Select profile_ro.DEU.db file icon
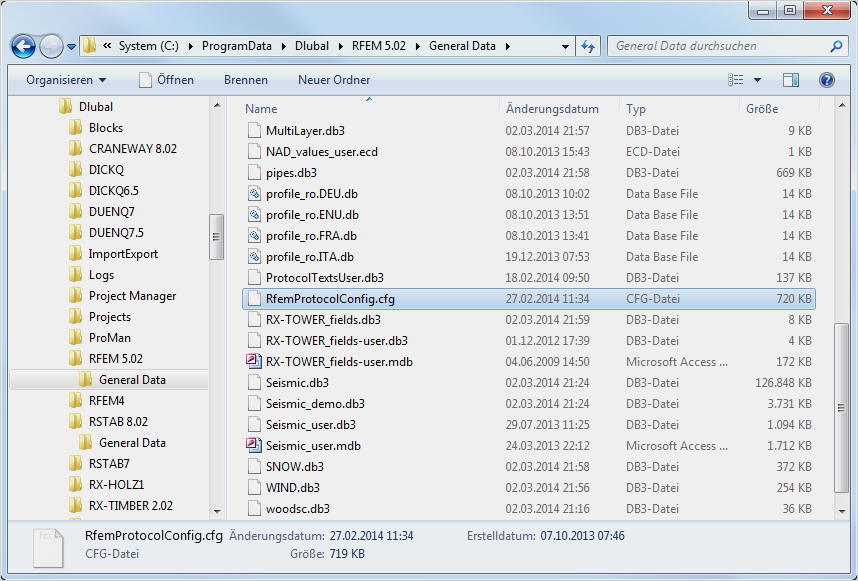 pos(254,194)
